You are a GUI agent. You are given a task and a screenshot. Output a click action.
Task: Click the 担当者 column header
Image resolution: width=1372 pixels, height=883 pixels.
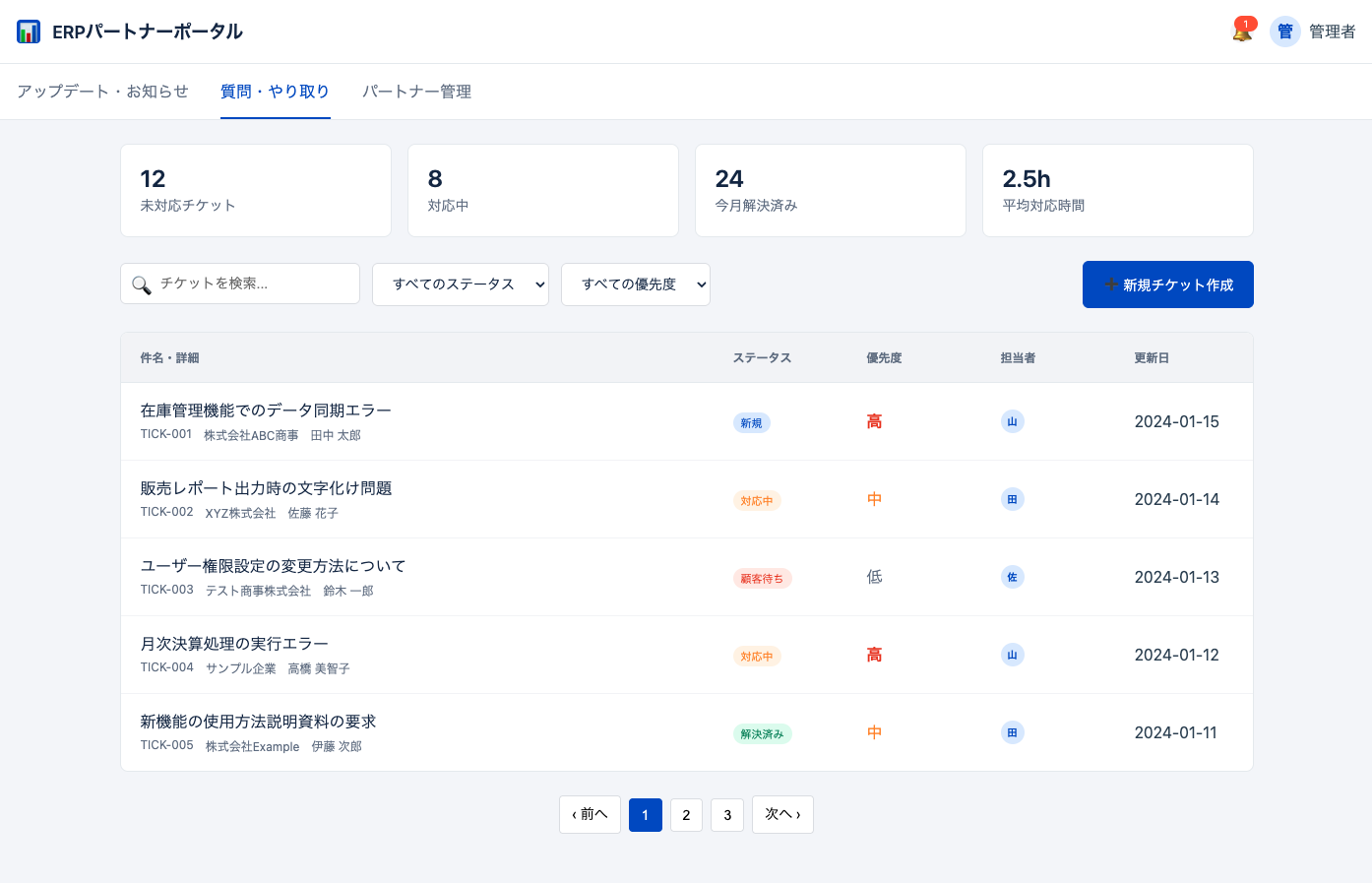pos(1018,358)
